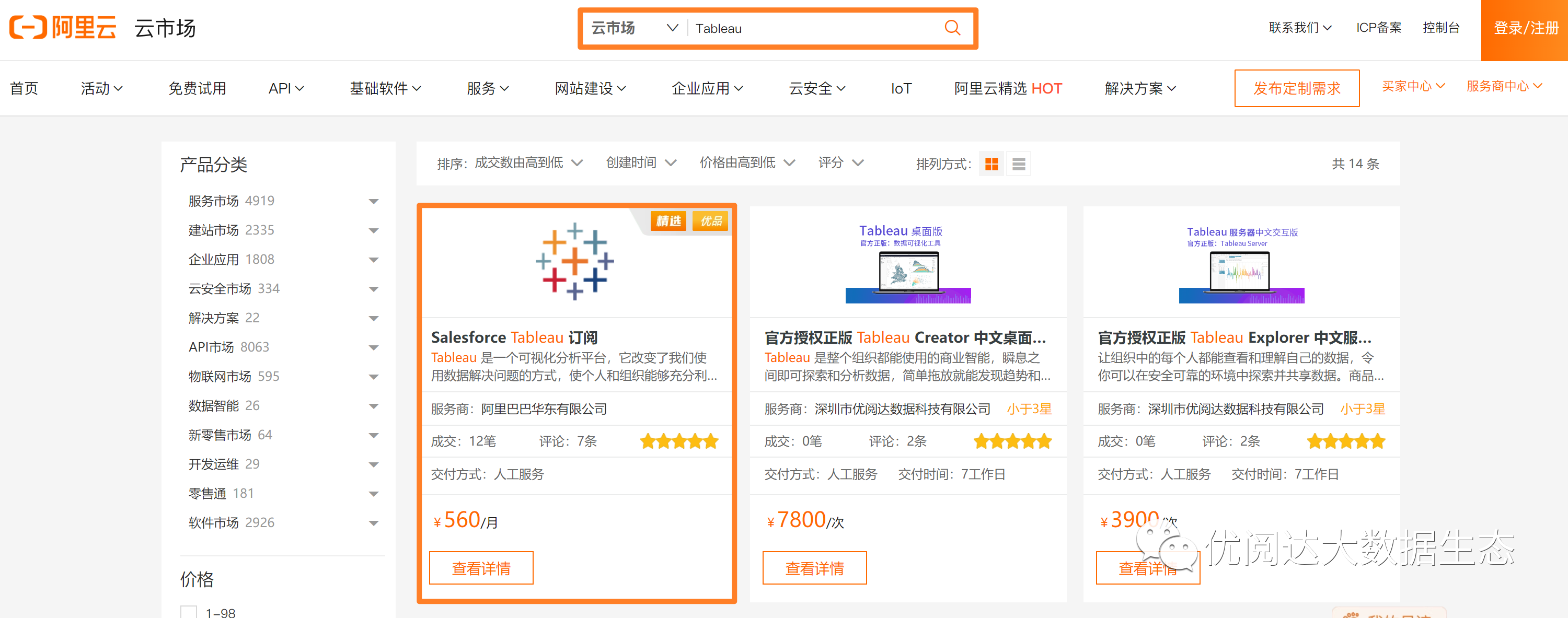Screen dimensions: 1568x618
Task: Click 查看详情 for Tableau Creator product
Action: [814, 567]
